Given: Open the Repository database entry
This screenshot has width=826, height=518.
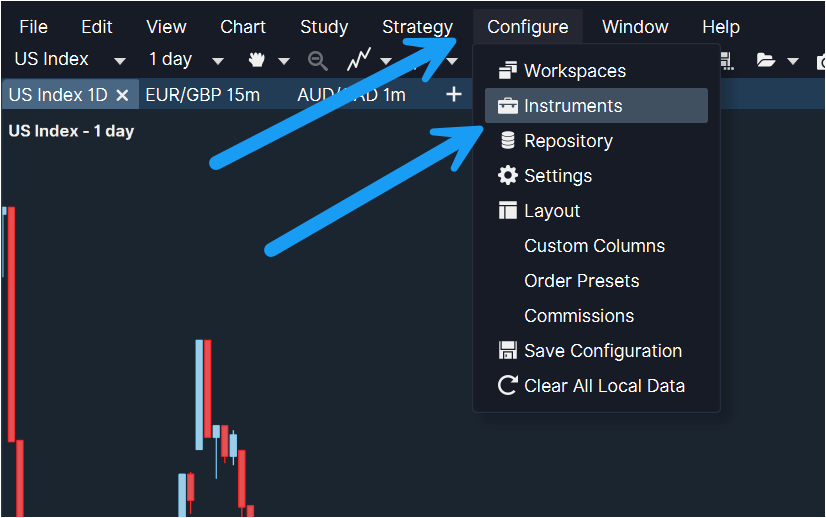Looking at the screenshot, I should point(567,141).
